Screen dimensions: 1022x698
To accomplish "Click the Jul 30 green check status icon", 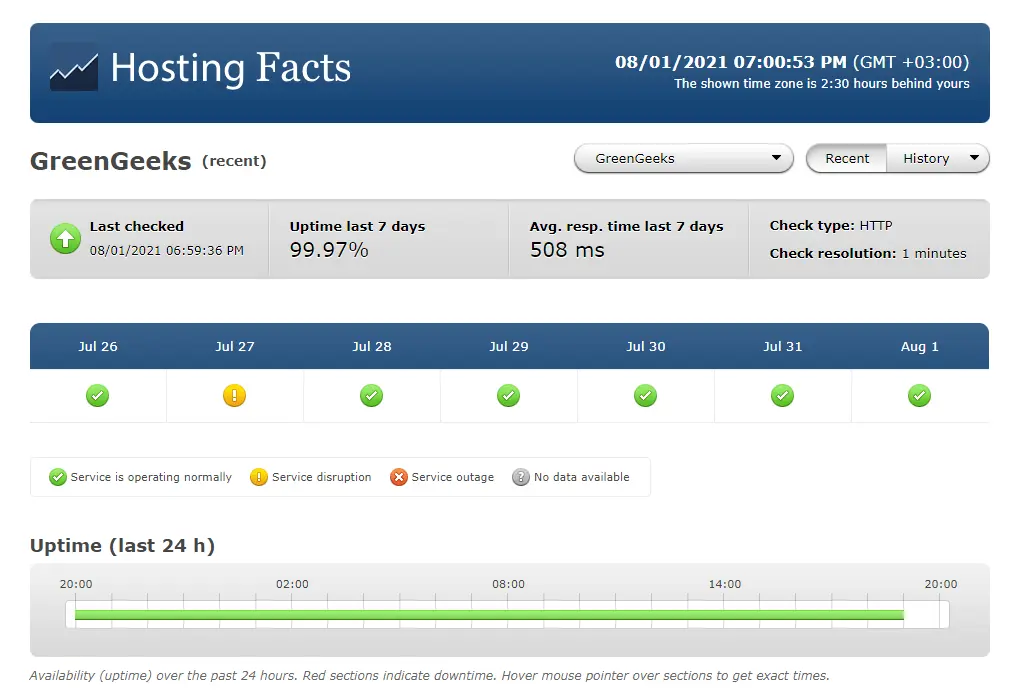I will pyautogui.click(x=645, y=396).
